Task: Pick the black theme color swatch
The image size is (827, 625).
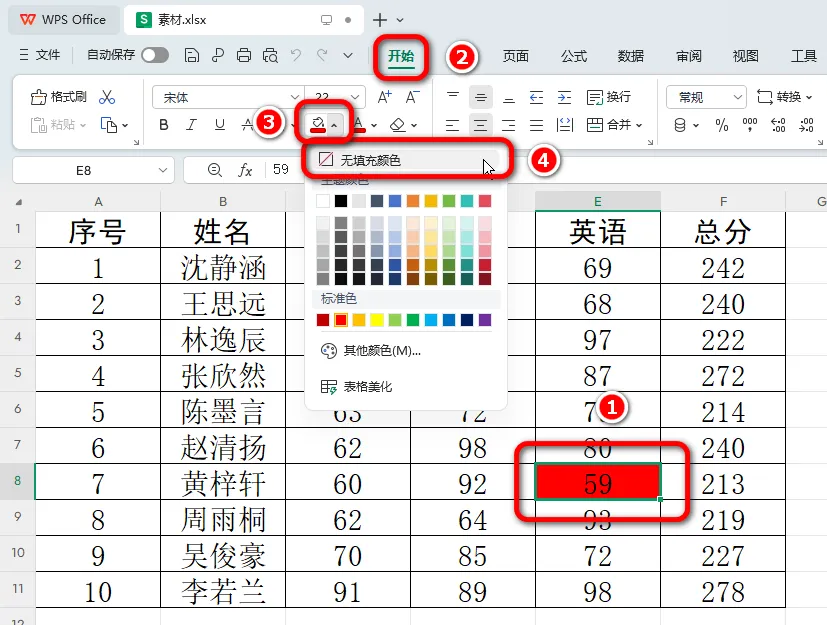Action: click(341, 200)
